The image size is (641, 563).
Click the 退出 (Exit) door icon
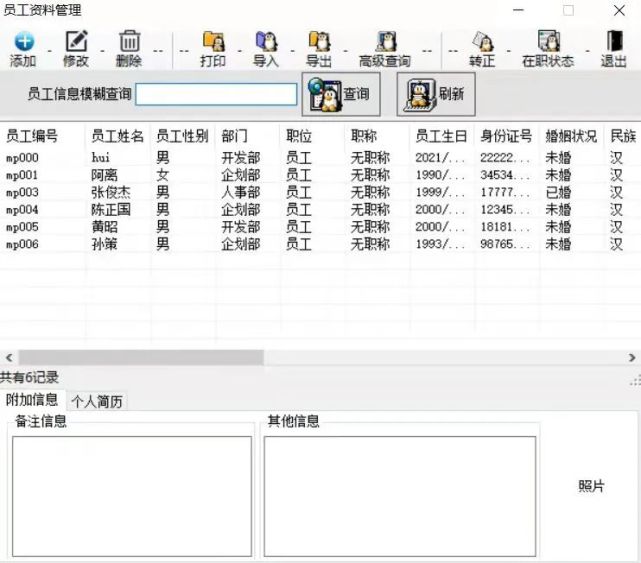point(614,41)
